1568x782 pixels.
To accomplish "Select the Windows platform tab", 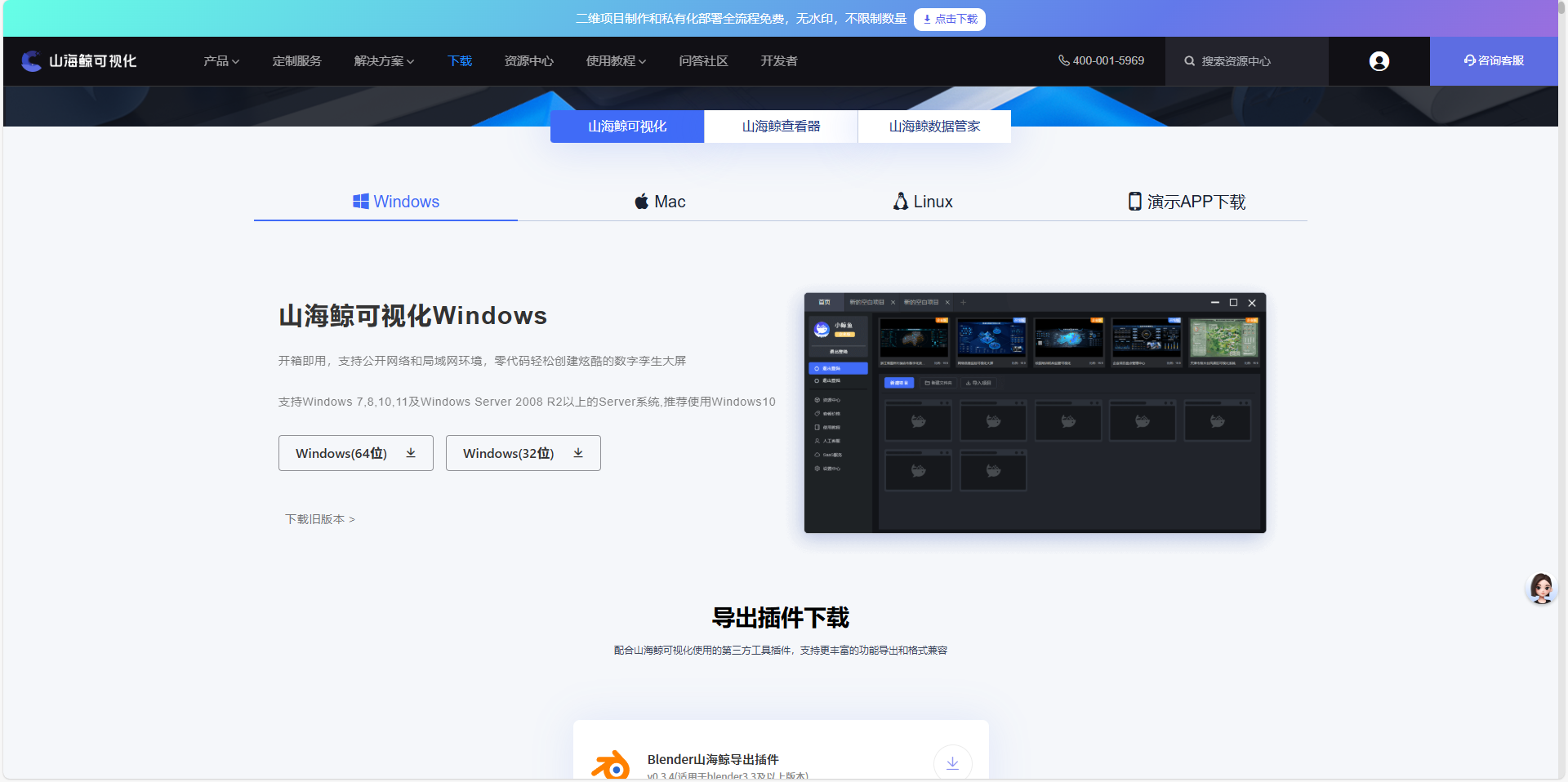I will click(385, 202).
